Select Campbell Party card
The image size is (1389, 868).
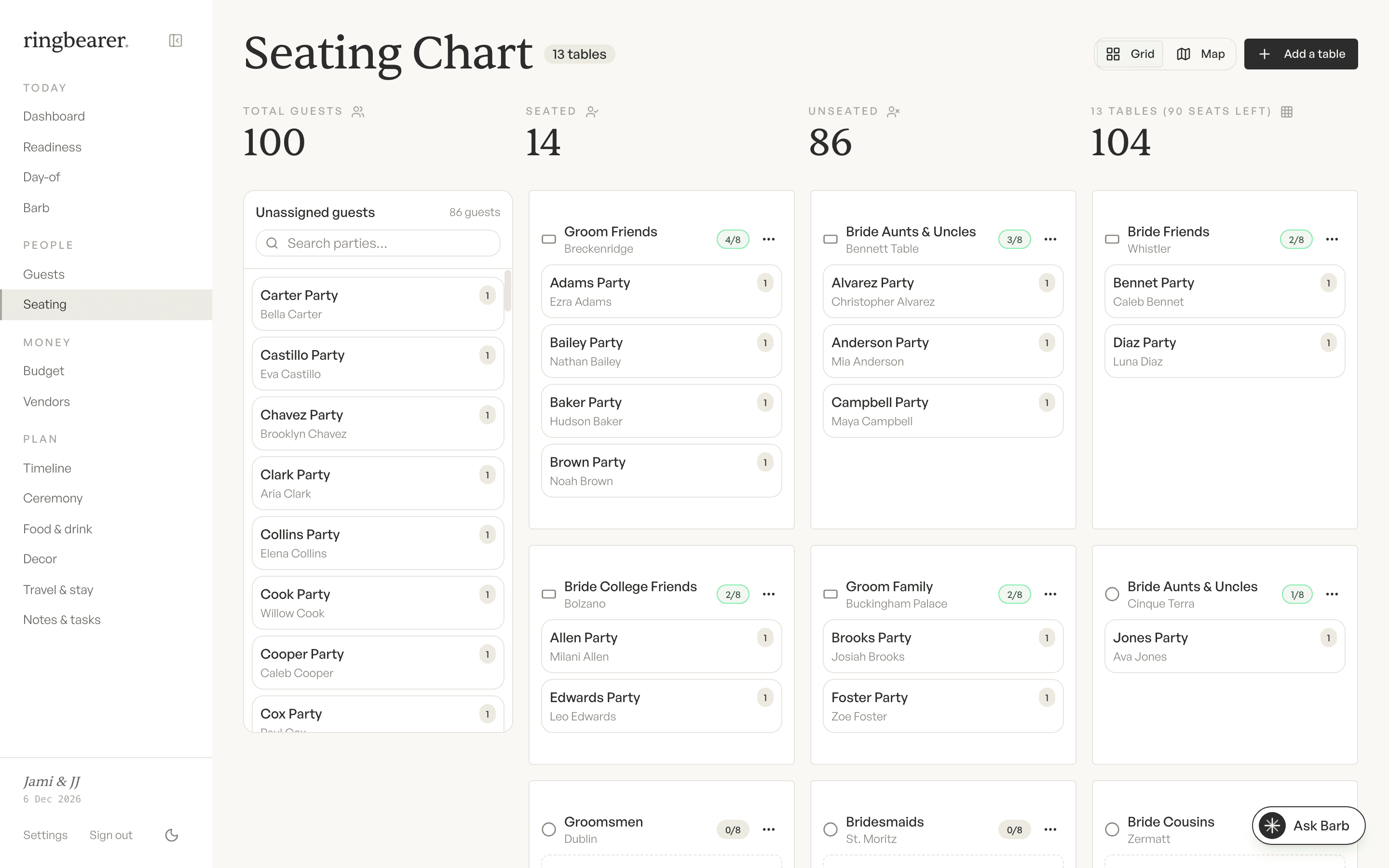click(943, 410)
